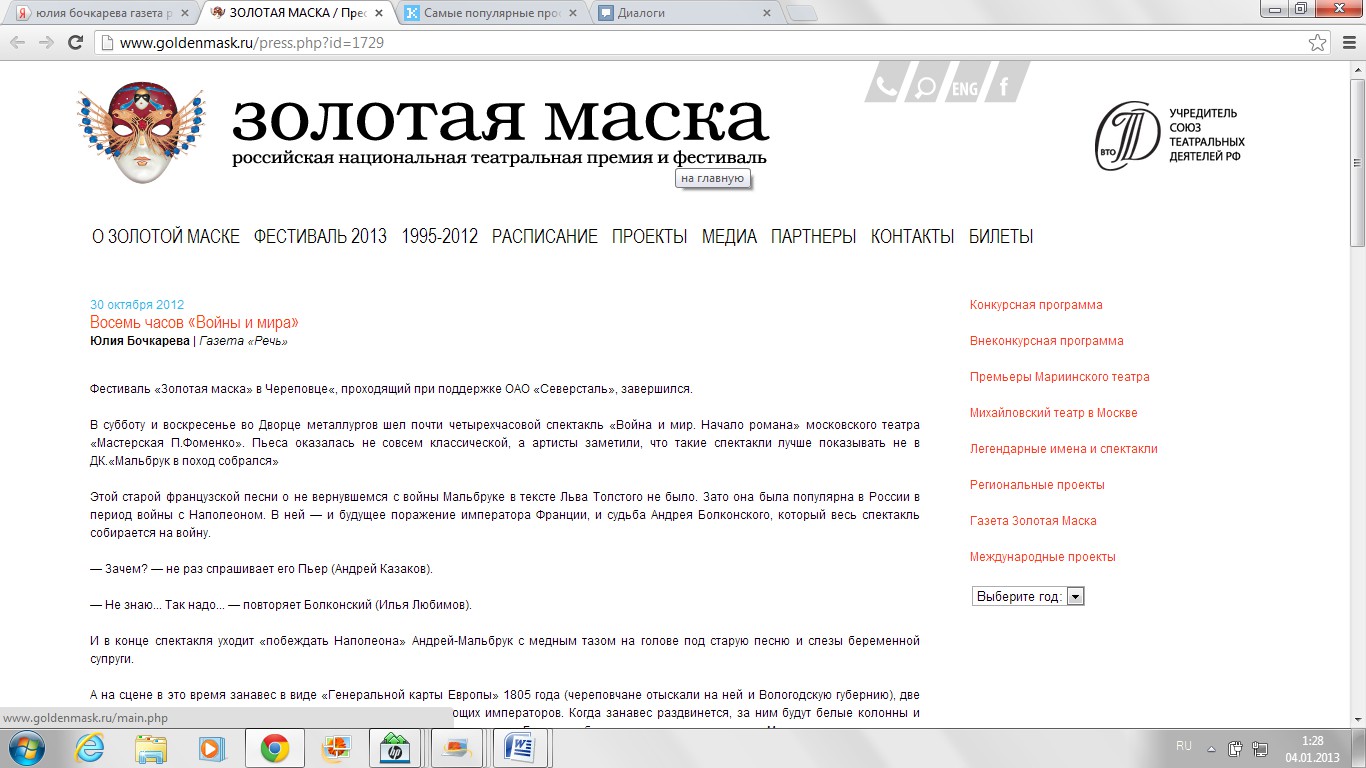Open the «Международные проекты» link
The width and height of the screenshot is (1366, 768).
coord(1043,557)
